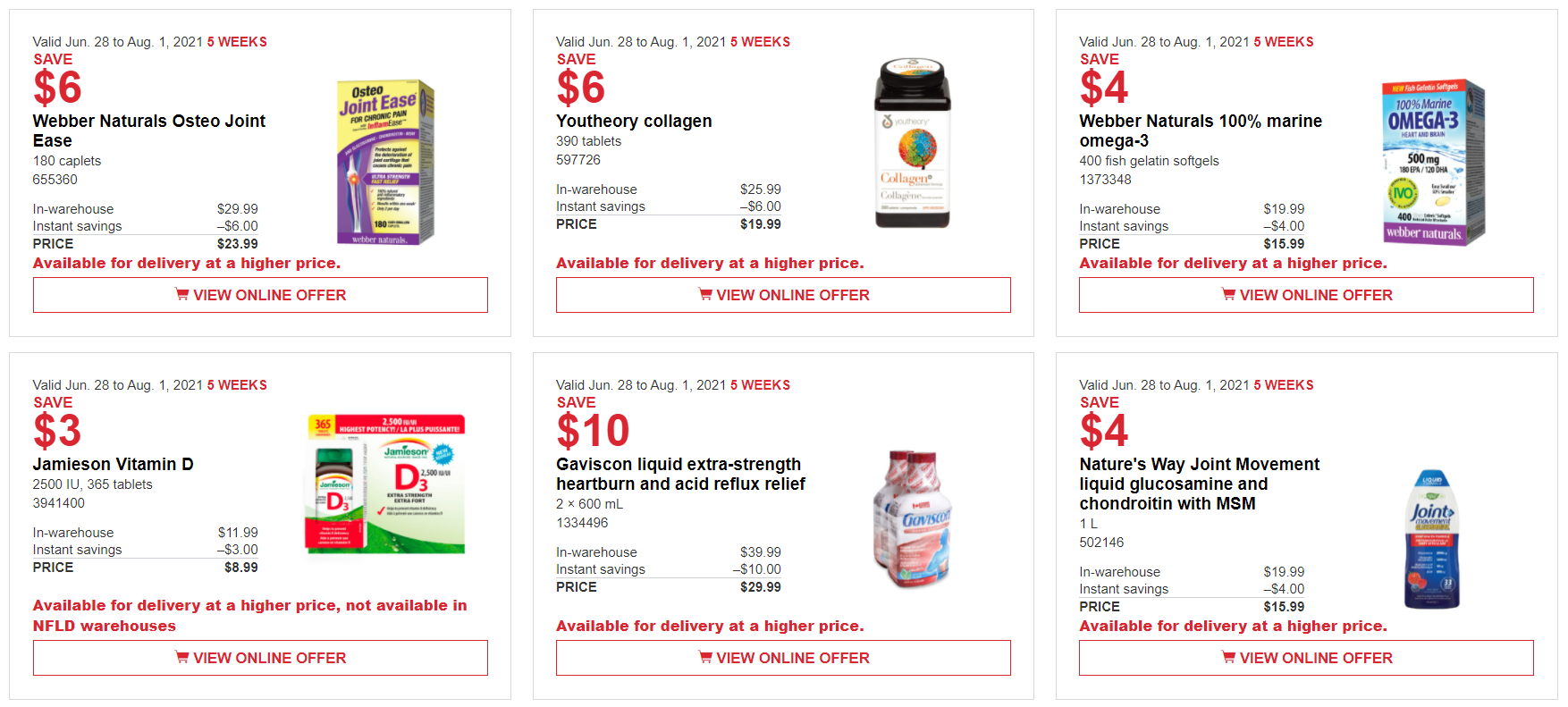1568x707 pixels.
Task: Click the Youtheory collagen title
Action: [634, 121]
